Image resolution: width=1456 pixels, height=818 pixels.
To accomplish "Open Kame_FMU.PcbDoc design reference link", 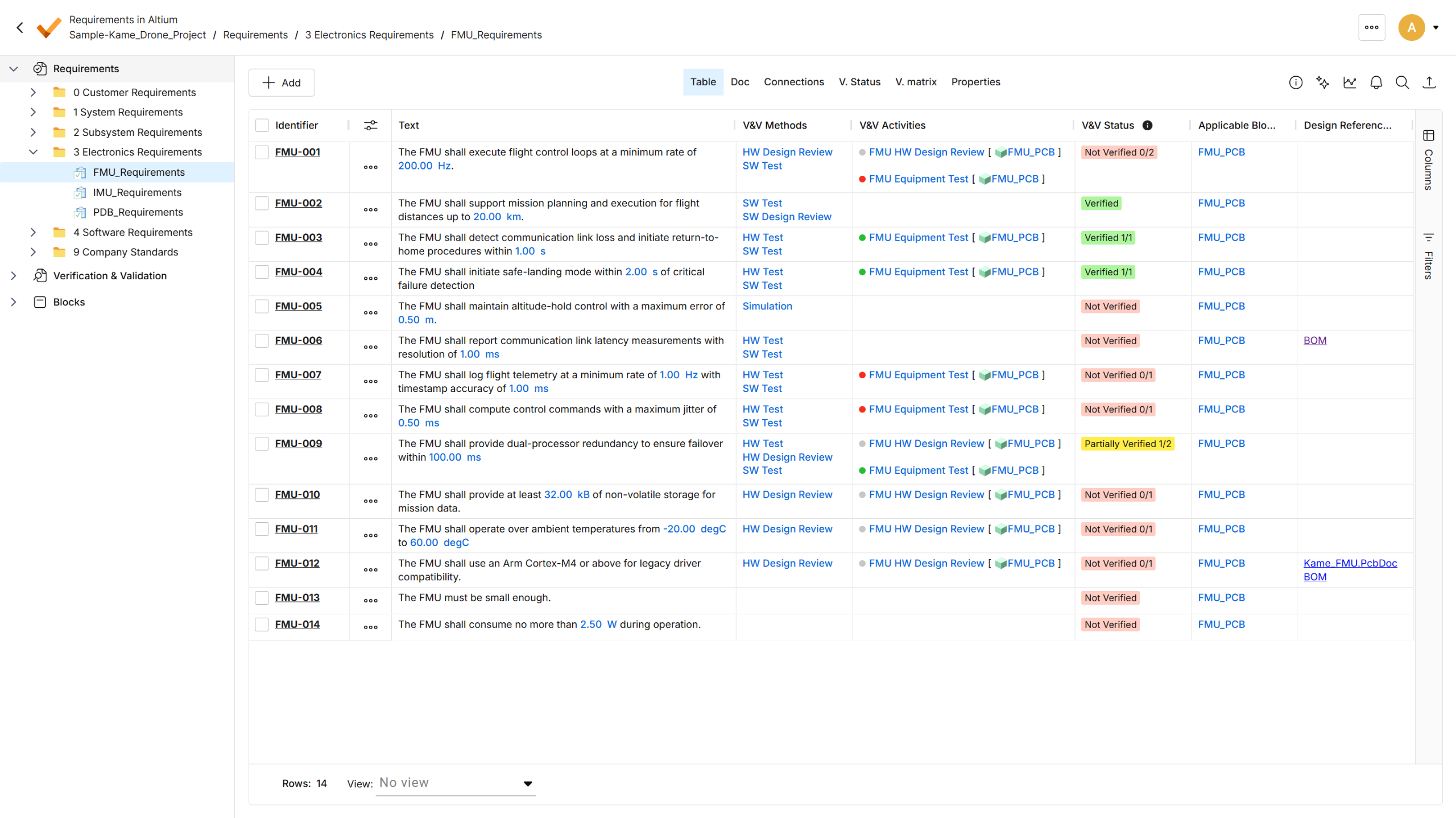I will [1350, 563].
